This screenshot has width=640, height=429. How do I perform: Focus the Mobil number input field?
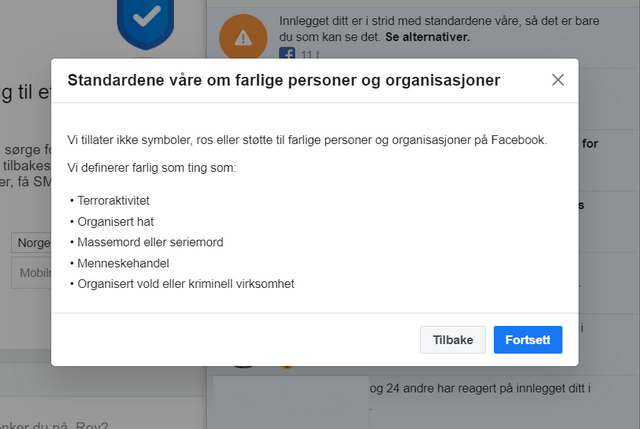click(x=32, y=273)
